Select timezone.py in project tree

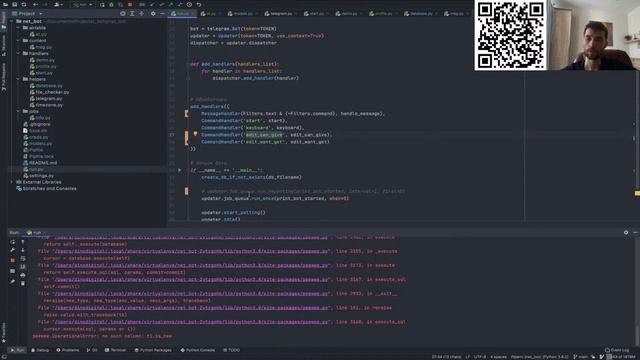[49, 105]
